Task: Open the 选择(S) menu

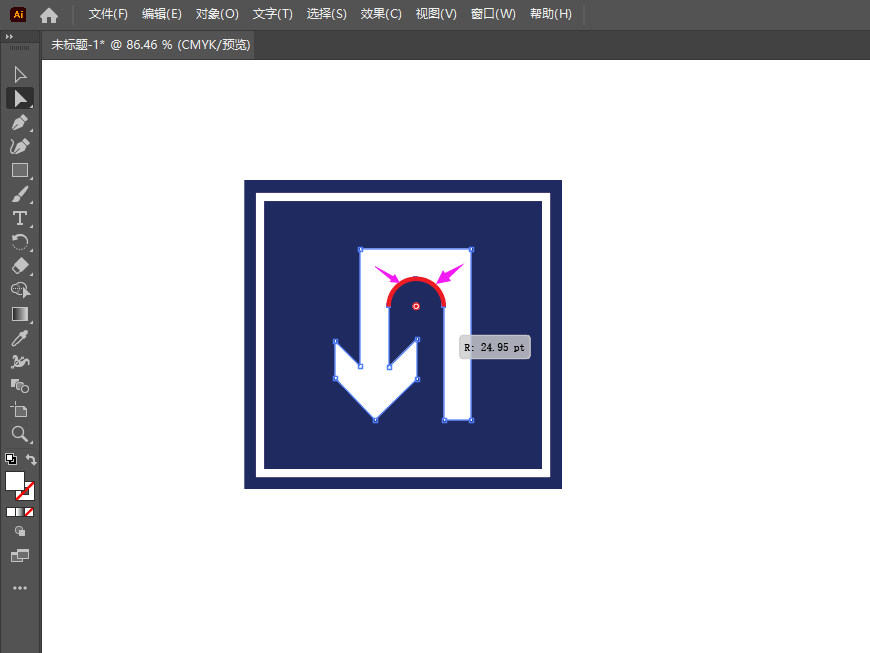Action: coord(326,14)
